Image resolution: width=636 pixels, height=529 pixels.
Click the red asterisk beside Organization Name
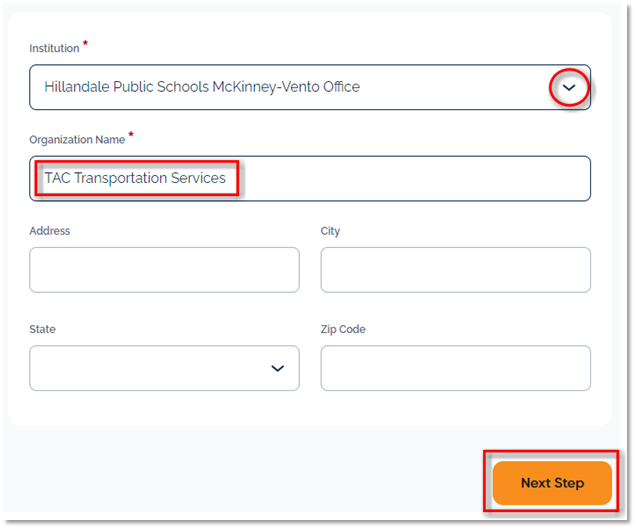(x=130, y=136)
